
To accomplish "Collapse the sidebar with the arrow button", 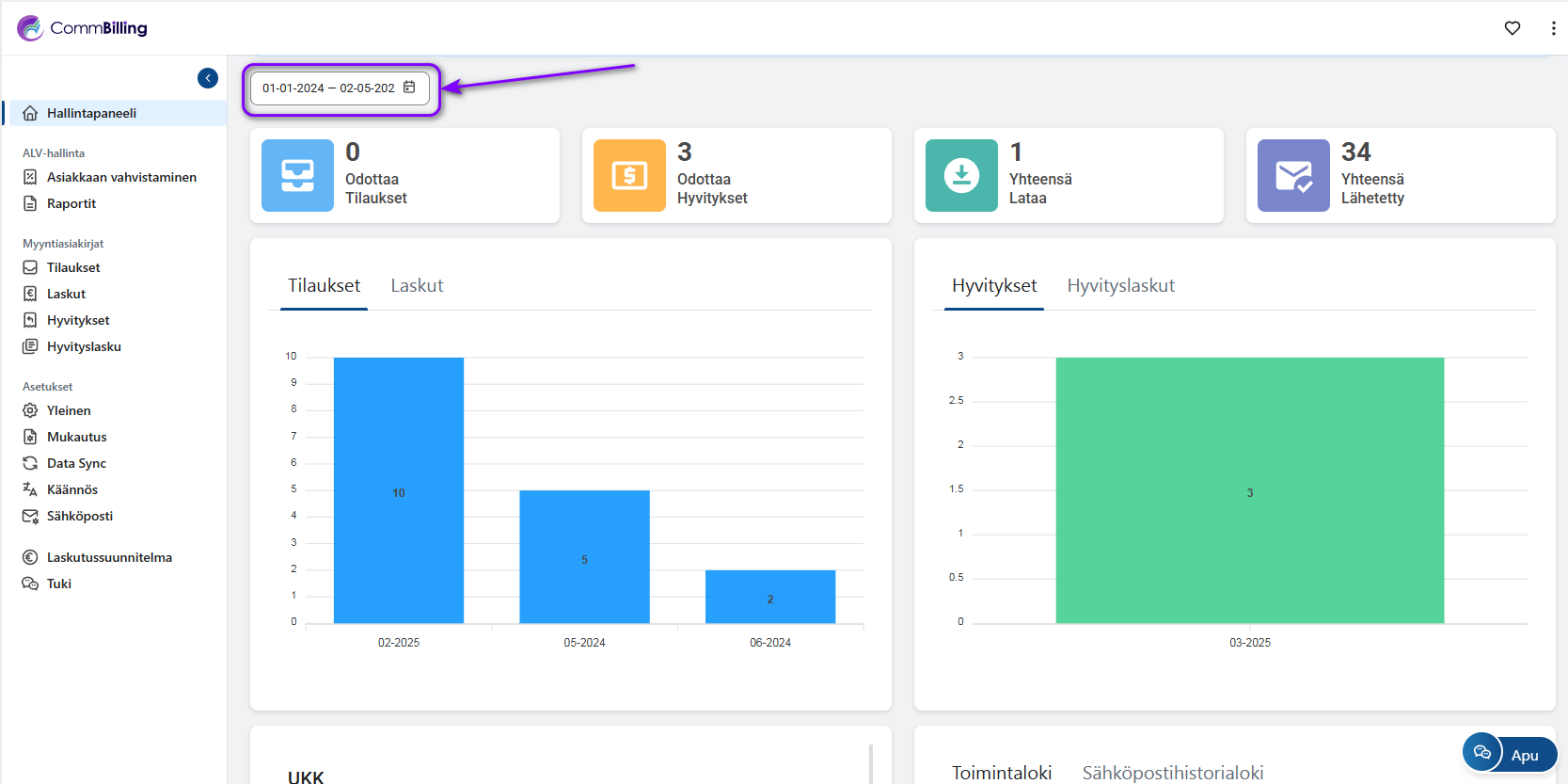I will tap(208, 78).
